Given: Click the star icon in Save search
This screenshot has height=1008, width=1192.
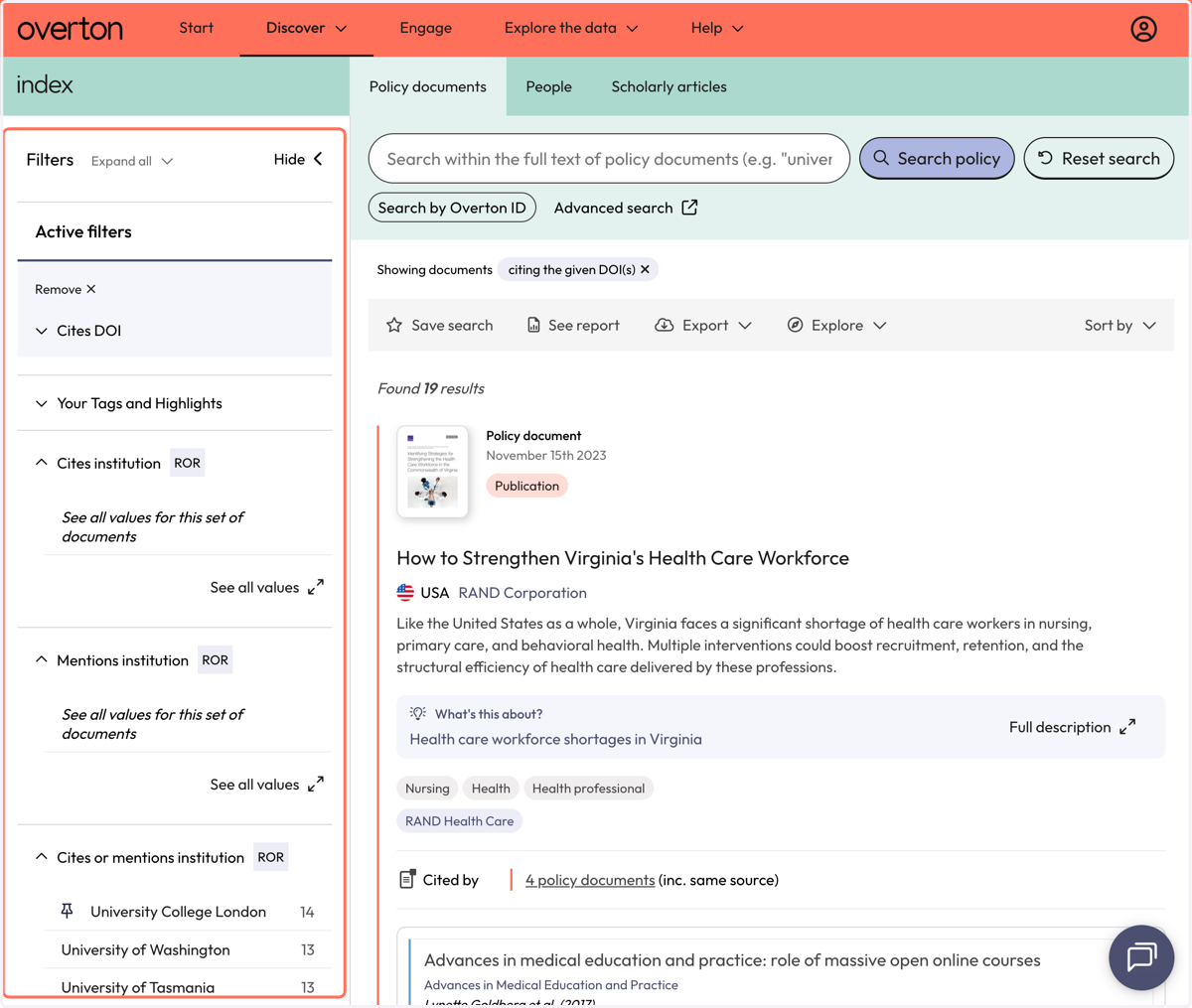Looking at the screenshot, I should click(394, 325).
